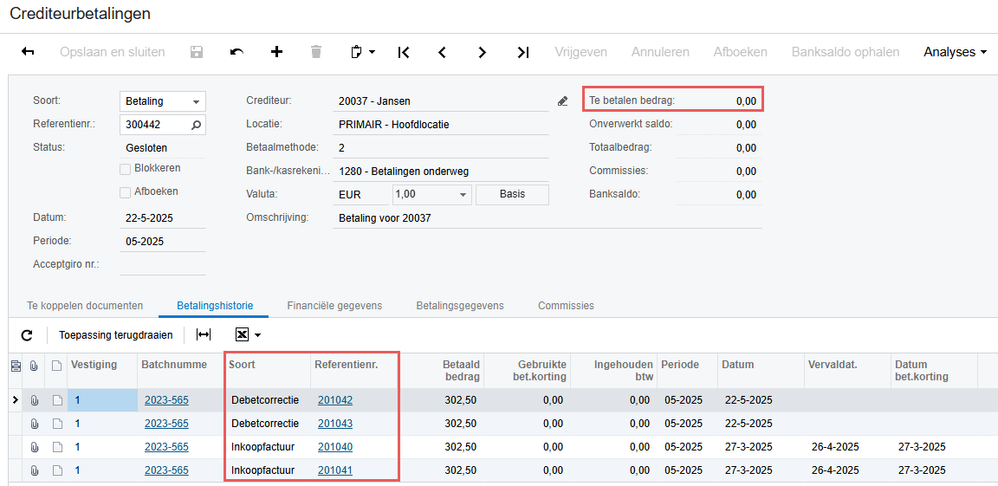Viewport: 998px width, 486px height.
Task: Switch to Te koppelen documenten tab
Action: (x=85, y=306)
